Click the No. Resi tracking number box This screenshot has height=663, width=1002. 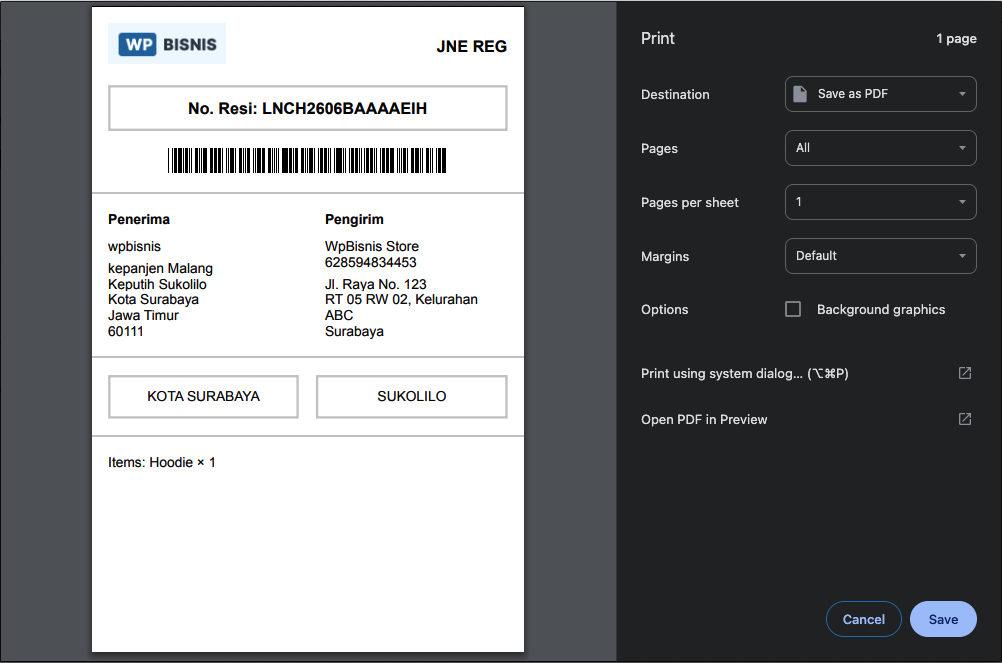pos(307,108)
